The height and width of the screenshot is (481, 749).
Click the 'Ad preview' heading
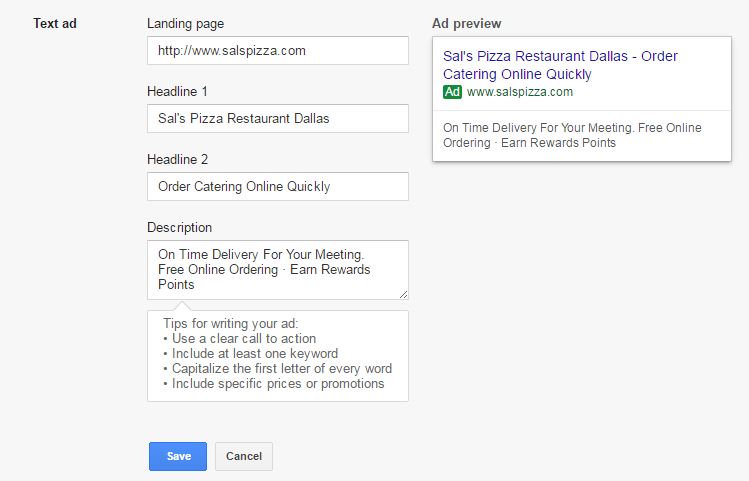click(467, 24)
